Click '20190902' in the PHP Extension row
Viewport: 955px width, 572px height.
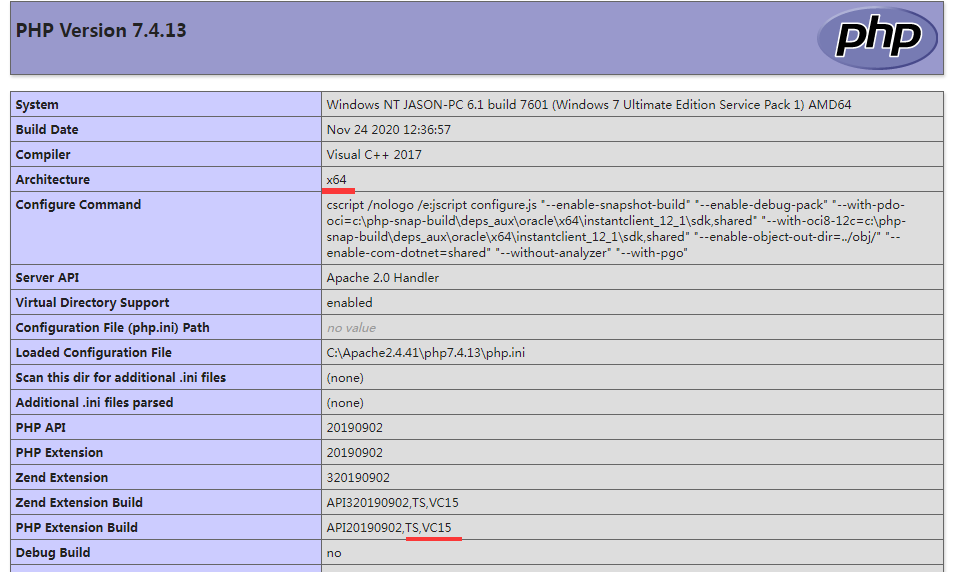point(354,453)
